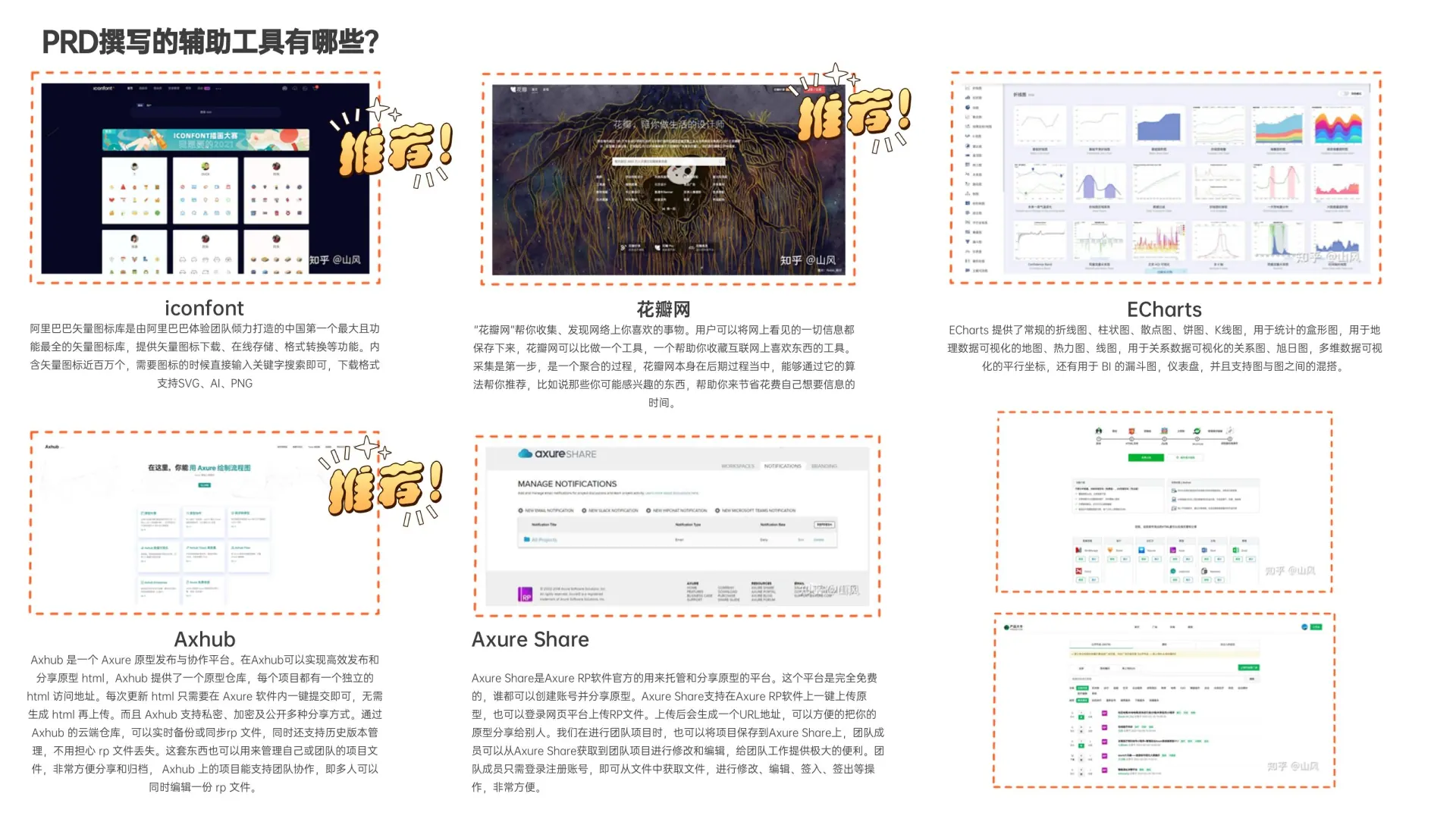
Task: Select the ECharts gallery screenshot
Action: point(1165,178)
